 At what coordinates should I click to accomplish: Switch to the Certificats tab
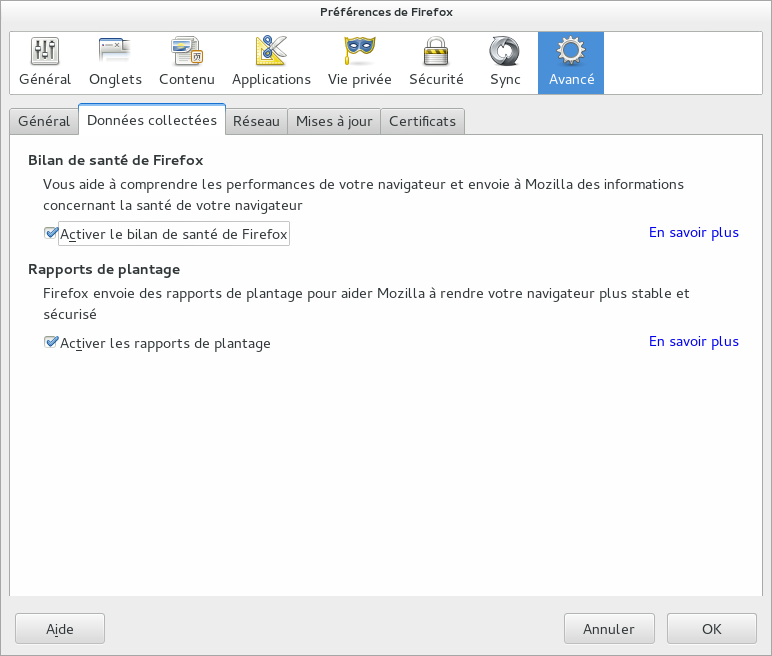(422, 121)
